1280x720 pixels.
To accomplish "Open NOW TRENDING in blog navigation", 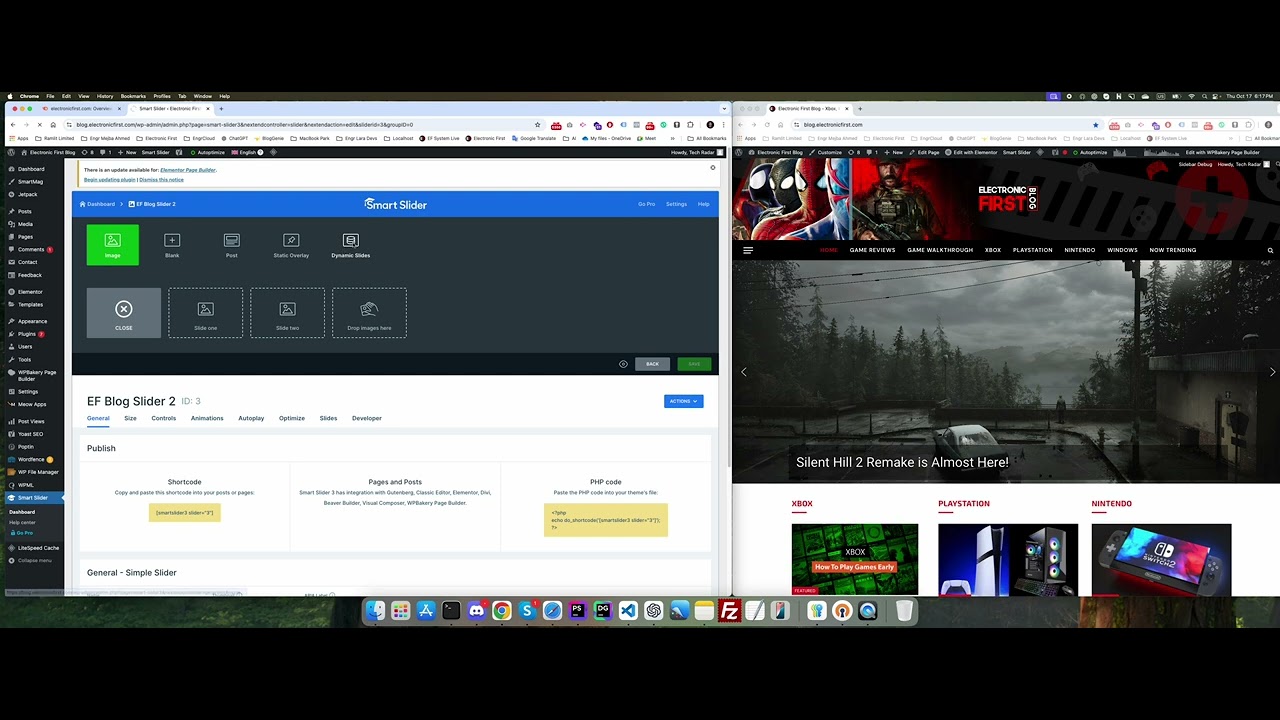I will pos(1173,250).
